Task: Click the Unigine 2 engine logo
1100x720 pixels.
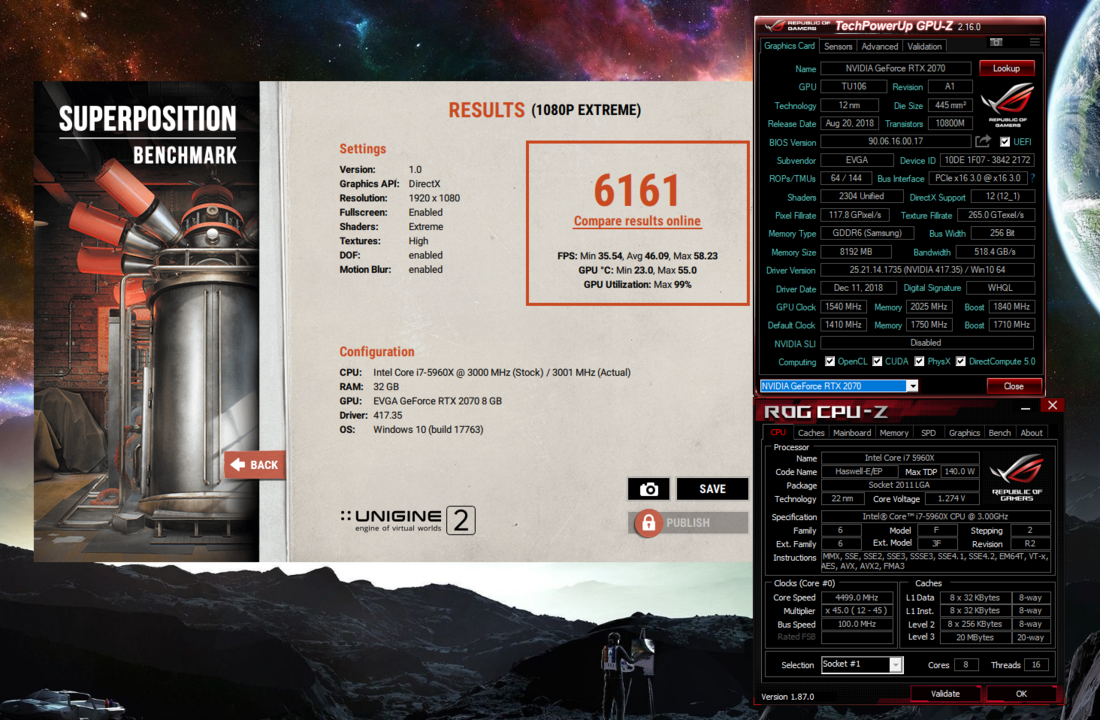Action: tap(408, 521)
